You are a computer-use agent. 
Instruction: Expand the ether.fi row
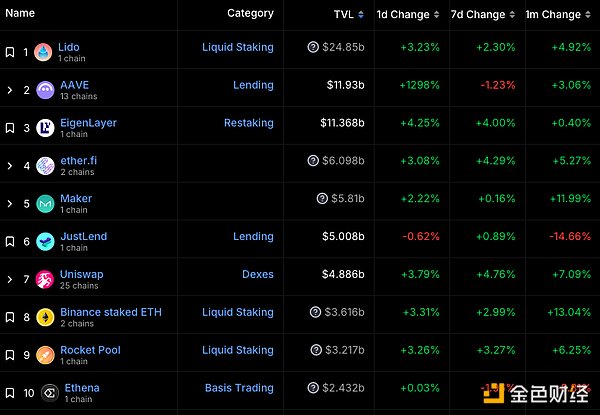(x=9, y=166)
